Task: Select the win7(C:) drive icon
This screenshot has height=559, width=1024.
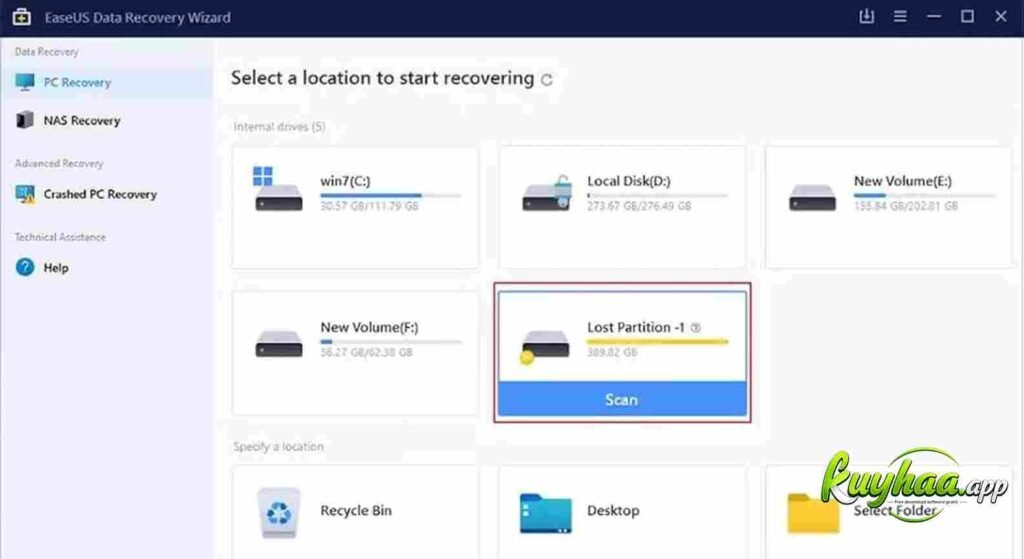Action: [278, 189]
